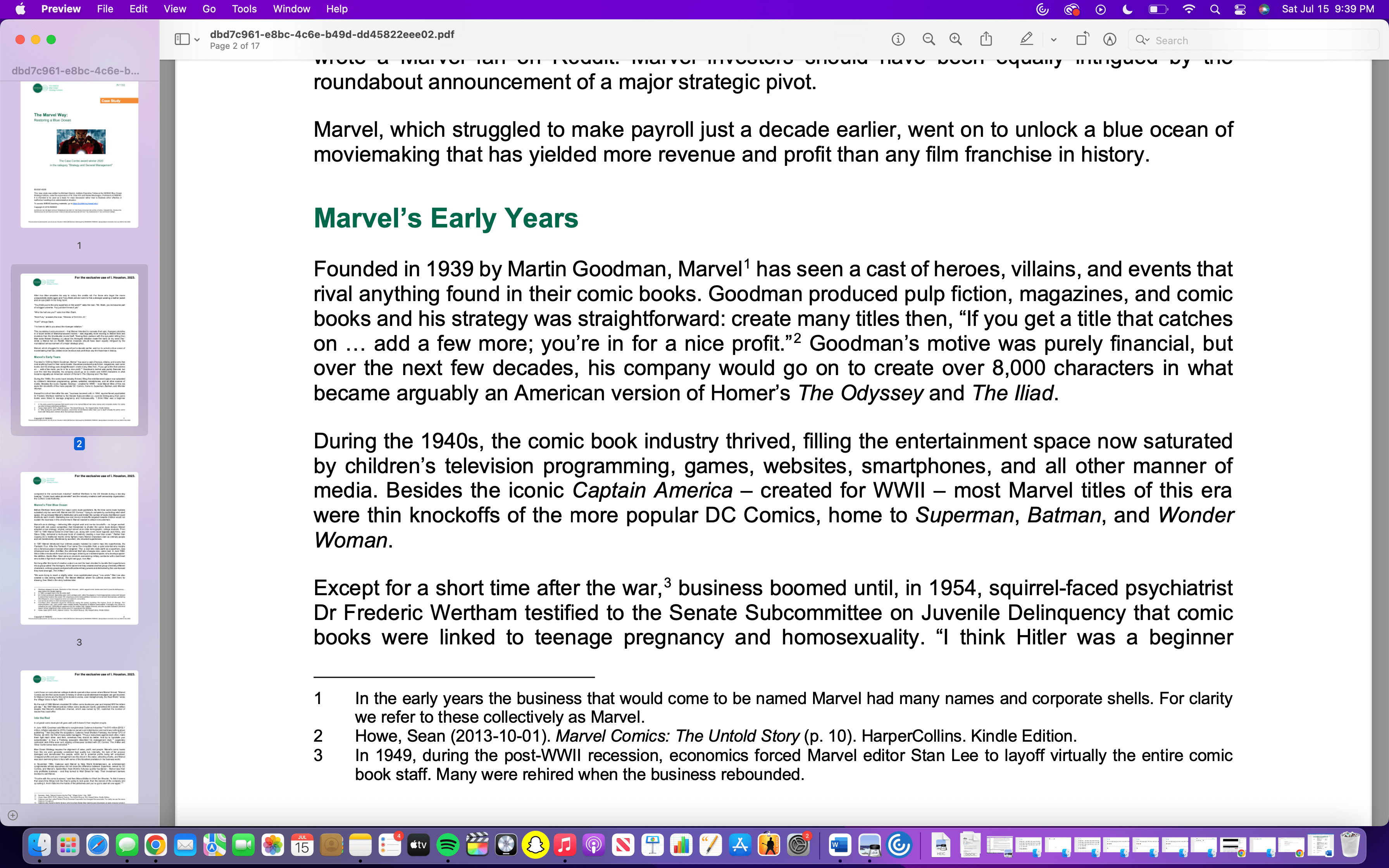Toggle the Markup highlighter tool

1026,39
